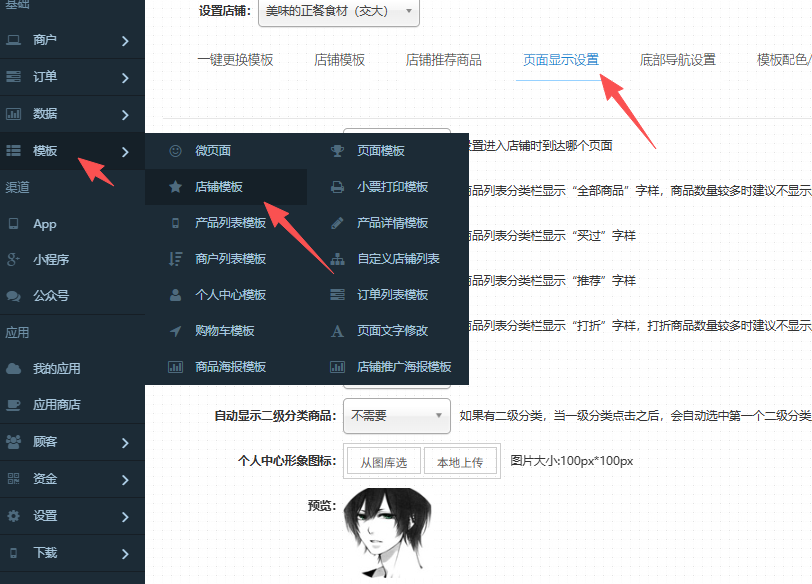
Task: Click the sitemap icon for 自定义店铺列表
Action: (x=338, y=259)
